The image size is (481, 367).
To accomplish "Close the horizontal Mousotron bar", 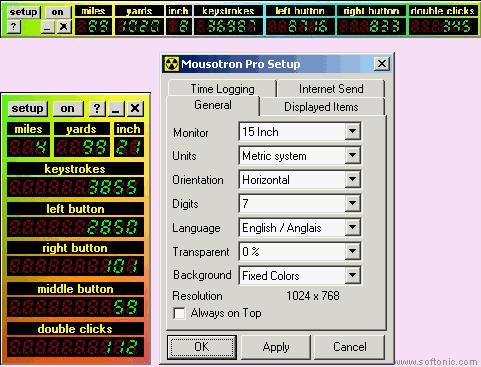I will (x=64, y=26).
